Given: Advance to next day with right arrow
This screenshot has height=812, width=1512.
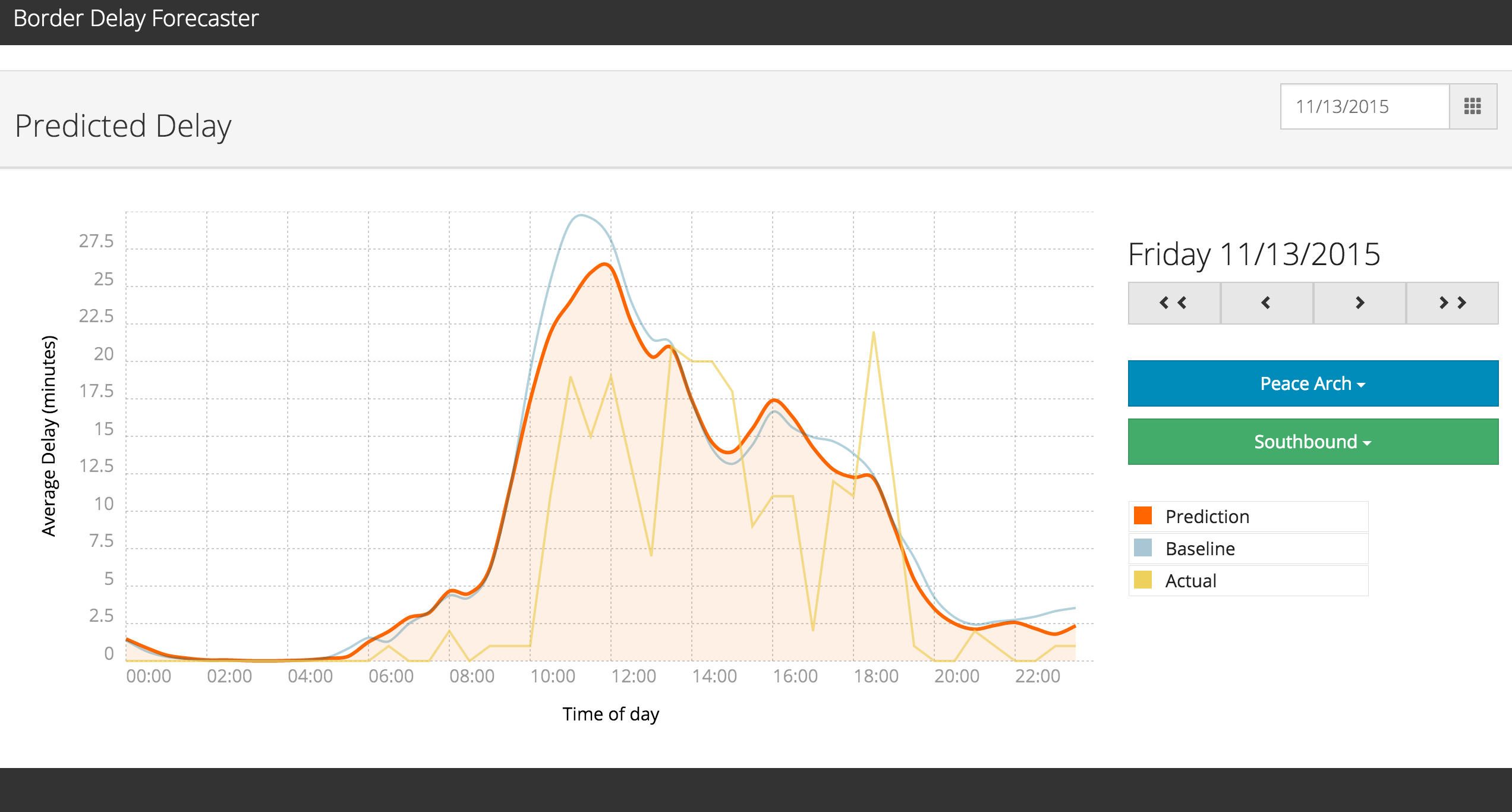Looking at the screenshot, I should point(1359,303).
